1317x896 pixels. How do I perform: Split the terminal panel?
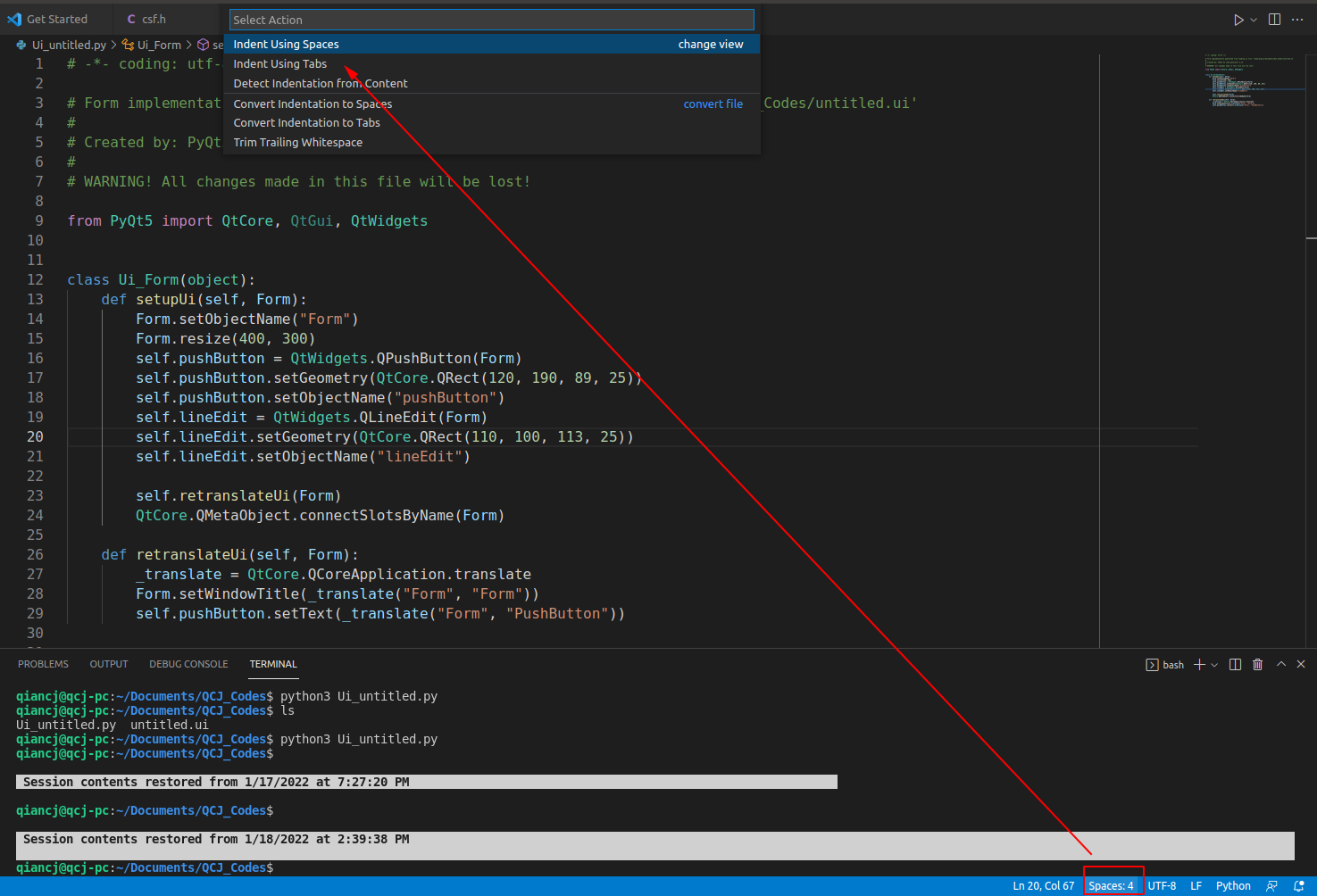click(x=1235, y=664)
